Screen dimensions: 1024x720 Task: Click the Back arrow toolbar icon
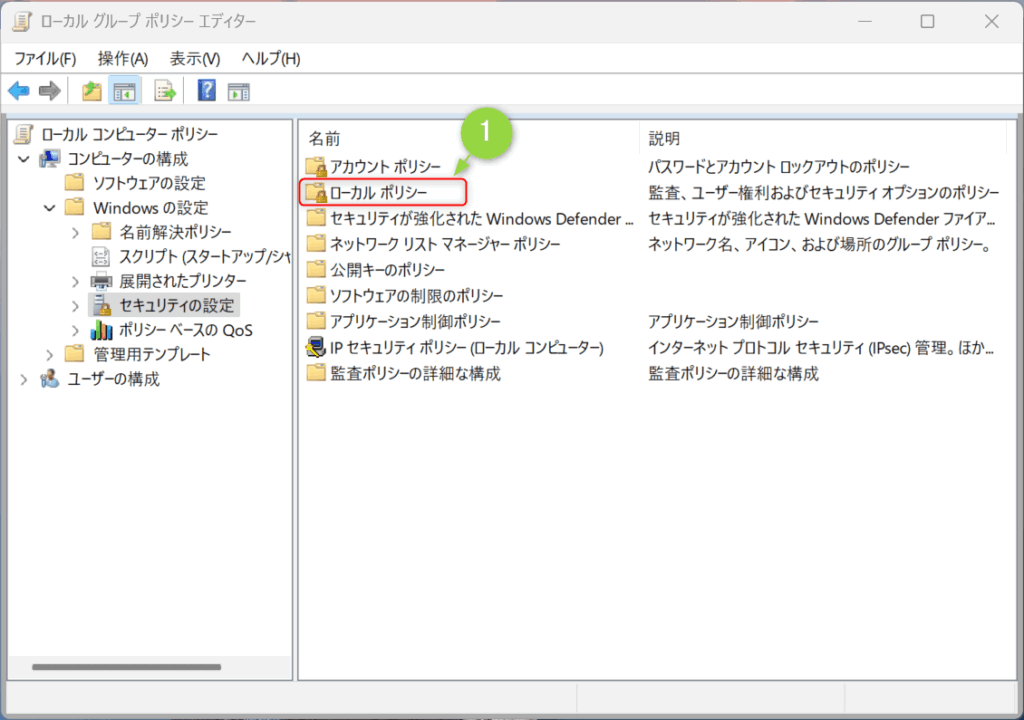(18, 91)
